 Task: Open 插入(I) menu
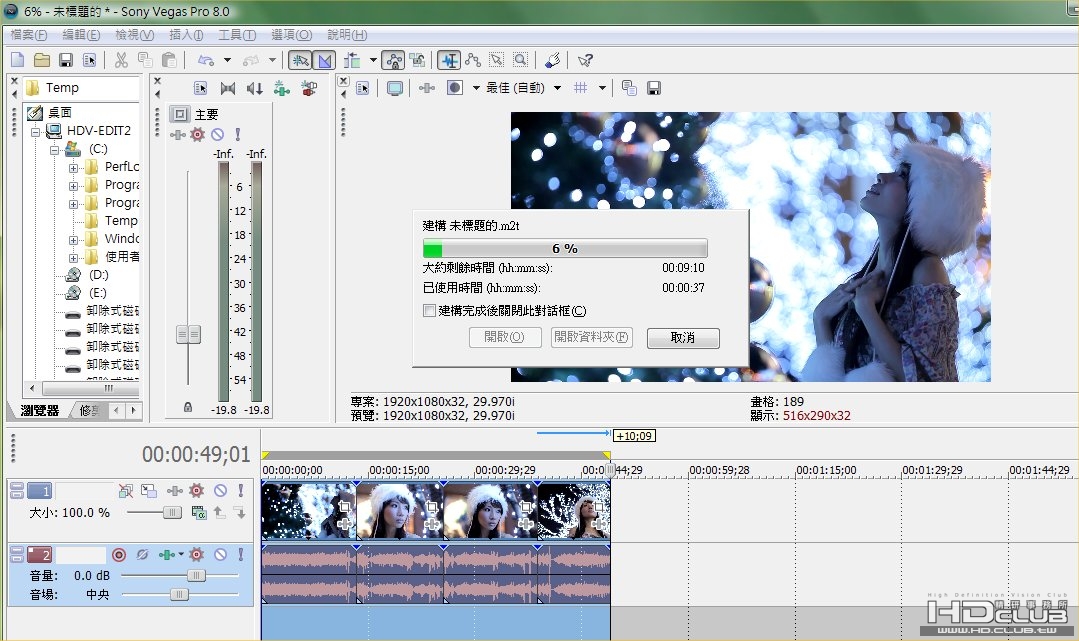(x=186, y=34)
